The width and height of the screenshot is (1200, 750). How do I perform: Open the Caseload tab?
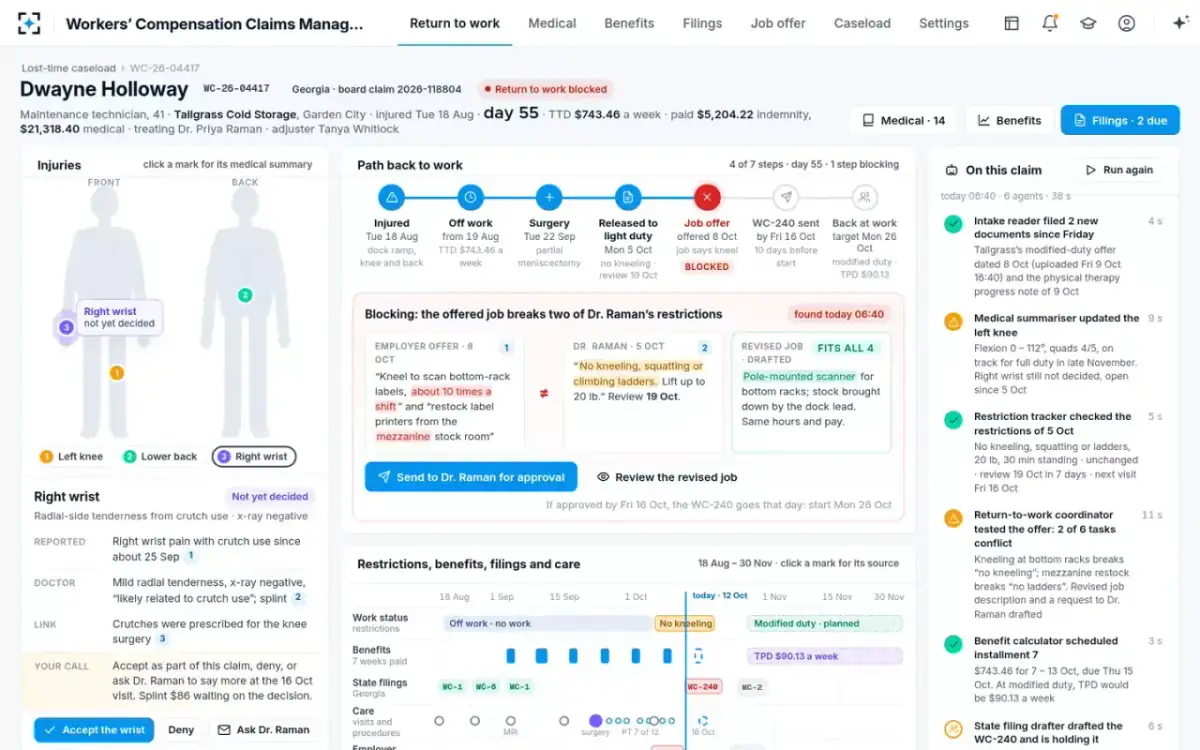click(x=862, y=23)
